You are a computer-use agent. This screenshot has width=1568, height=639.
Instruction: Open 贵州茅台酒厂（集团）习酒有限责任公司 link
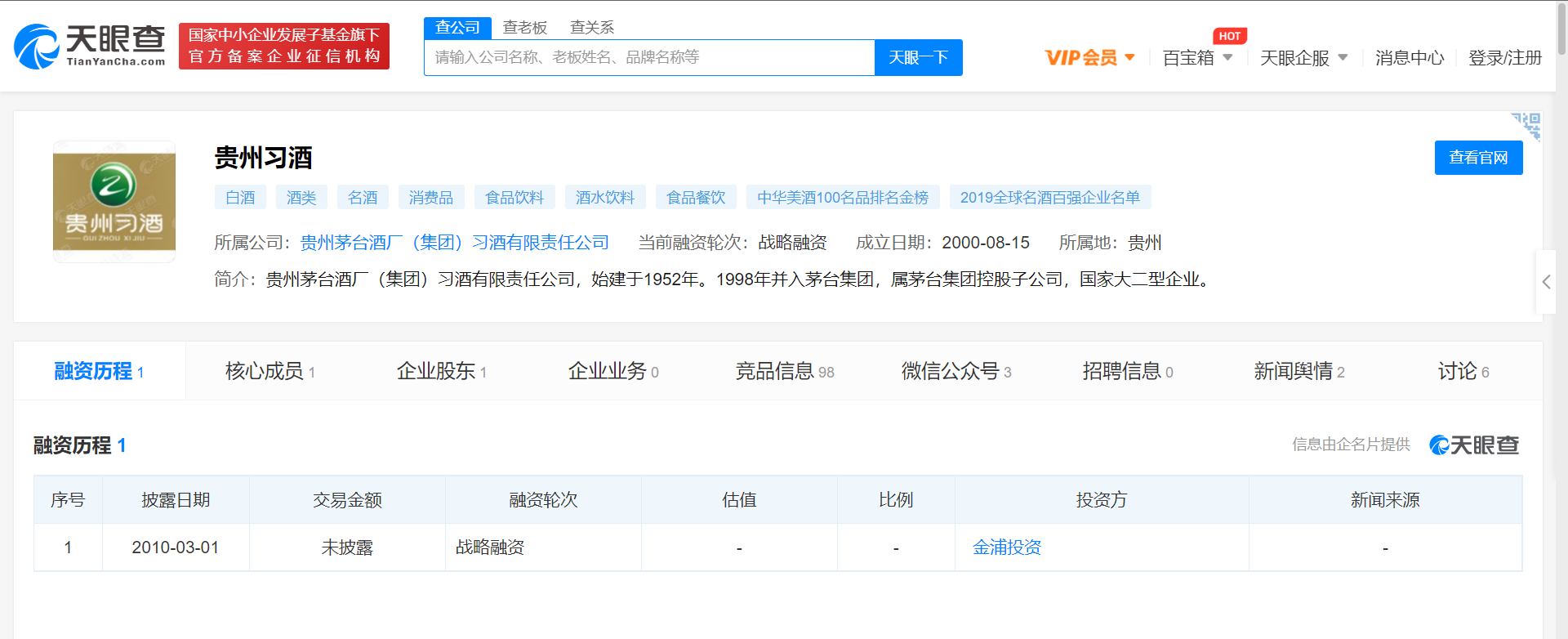point(455,243)
